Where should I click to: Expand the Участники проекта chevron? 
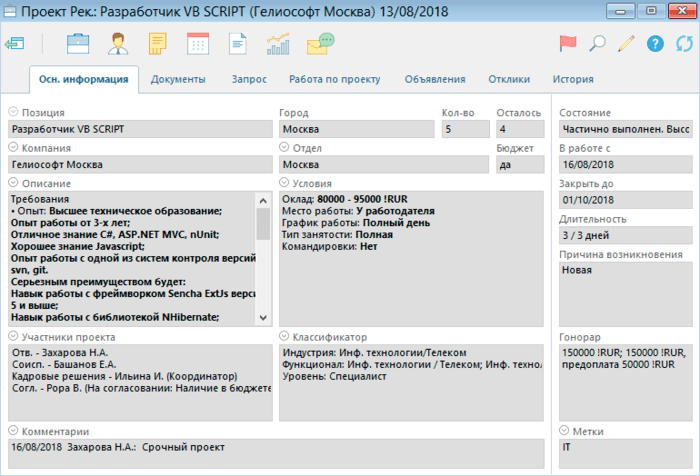(x=13, y=336)
